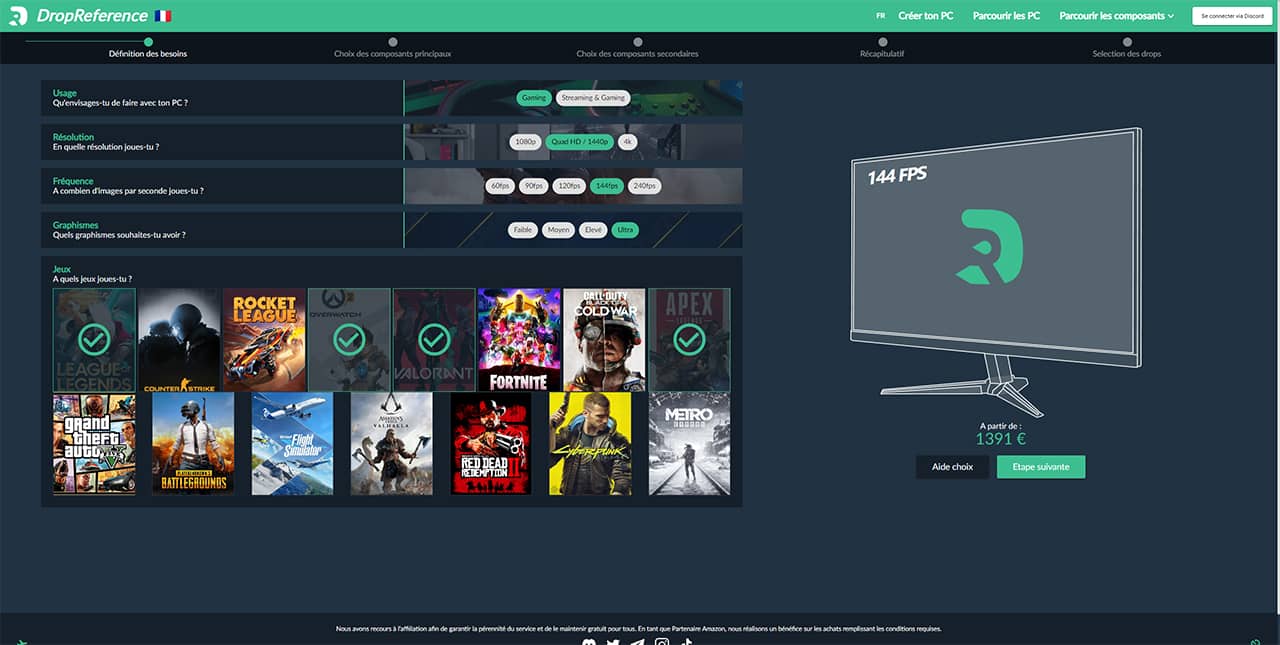The image size is (1280, 645).
Task: Select the Grand Theft Auto V cover
Action: coord(94,444)
